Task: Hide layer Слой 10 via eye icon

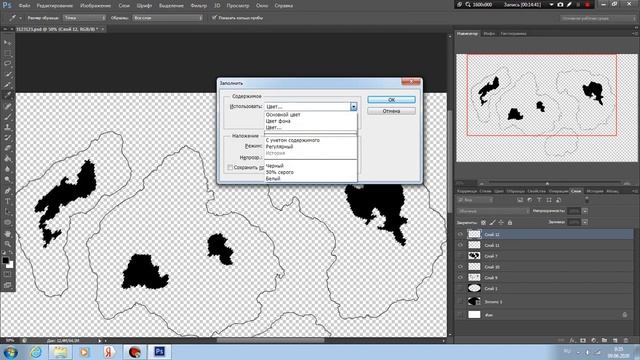Action: point(460,267)
